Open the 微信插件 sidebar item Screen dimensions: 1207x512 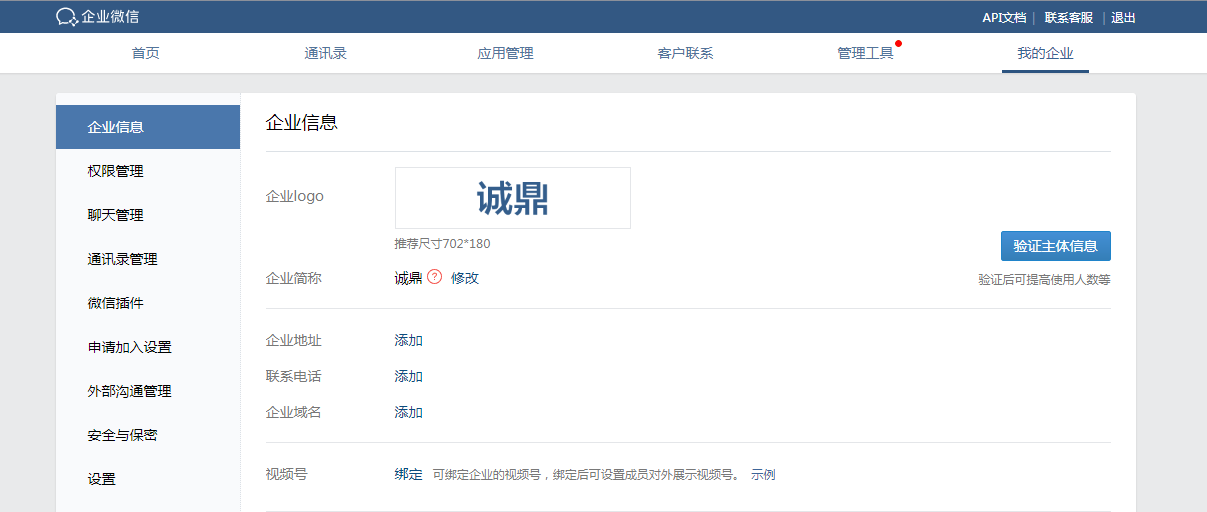click(x=116, y=303)
